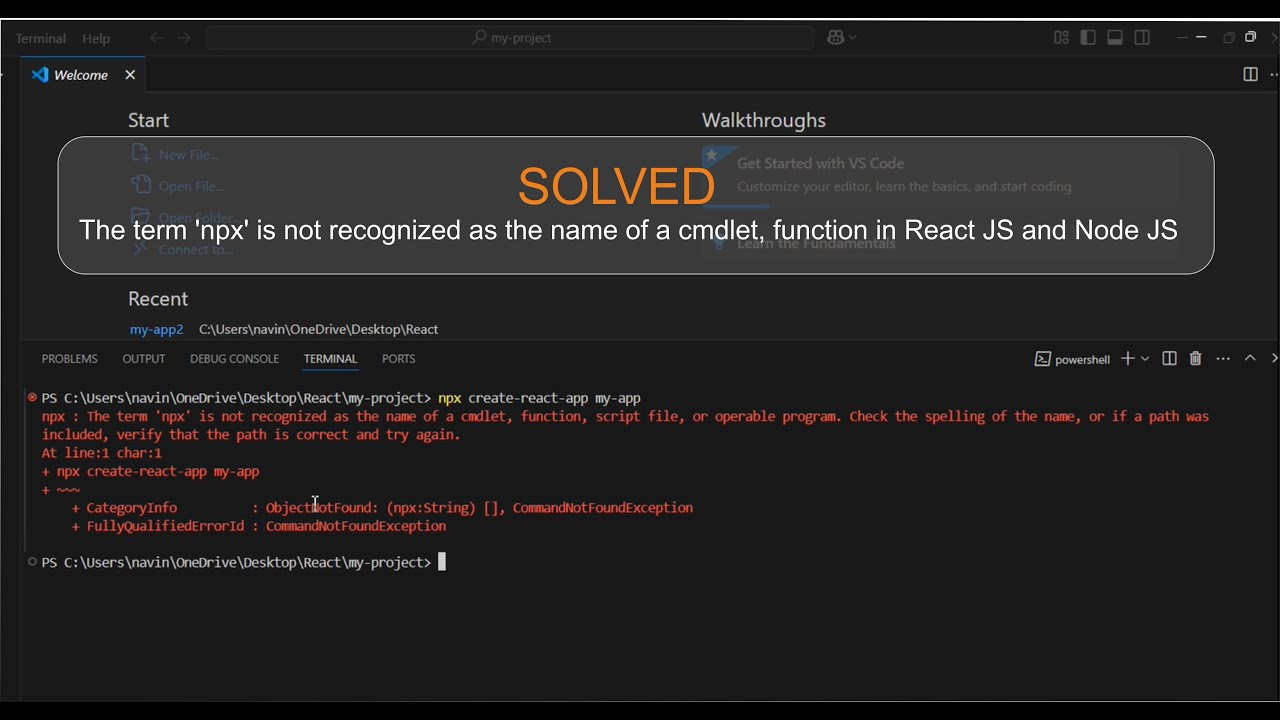Switch to the Problems panel tab
Screen dimensions: 1280x720
pyautogui.click(x=70, y=359)
